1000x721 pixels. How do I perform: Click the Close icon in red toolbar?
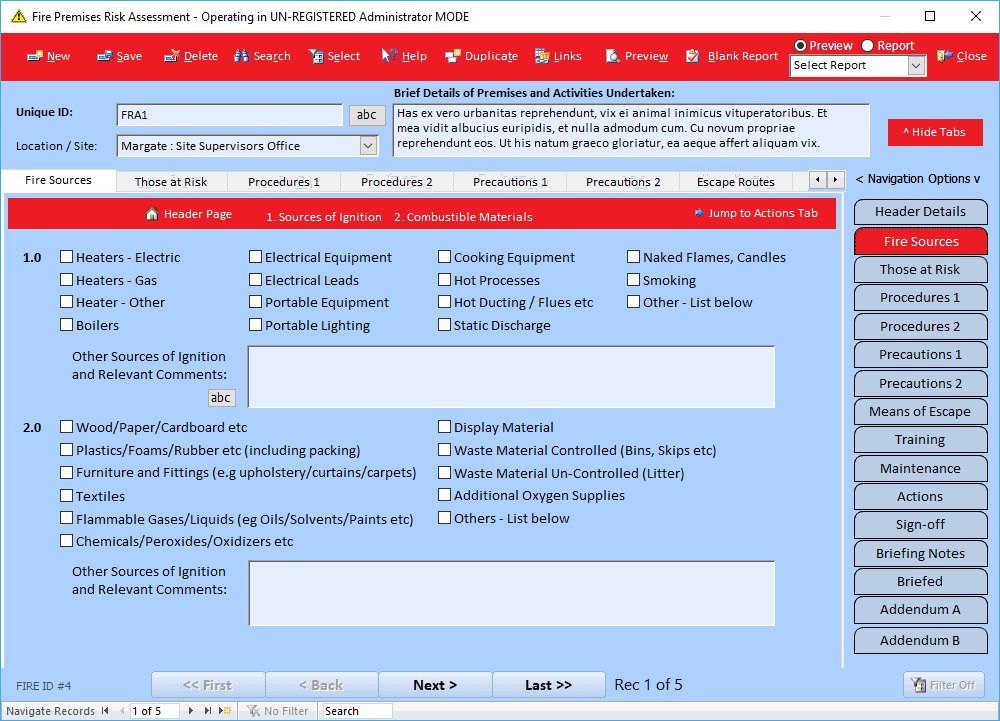[945, 56]
